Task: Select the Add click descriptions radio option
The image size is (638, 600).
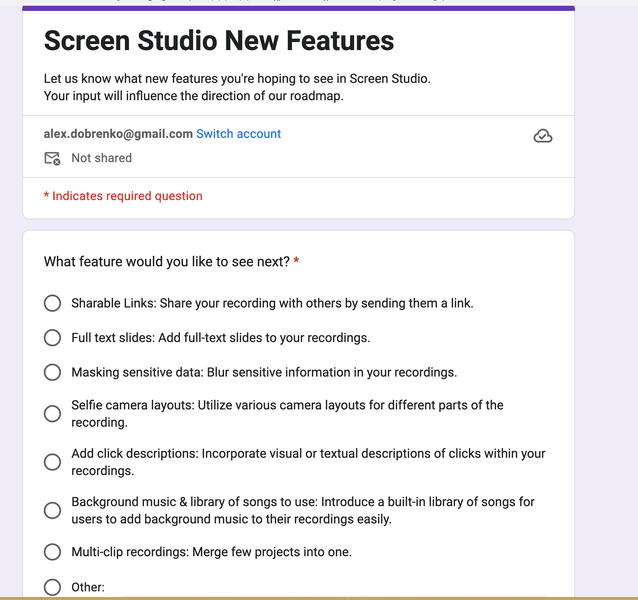Action: pyautogui.click(x=52, y=462)
